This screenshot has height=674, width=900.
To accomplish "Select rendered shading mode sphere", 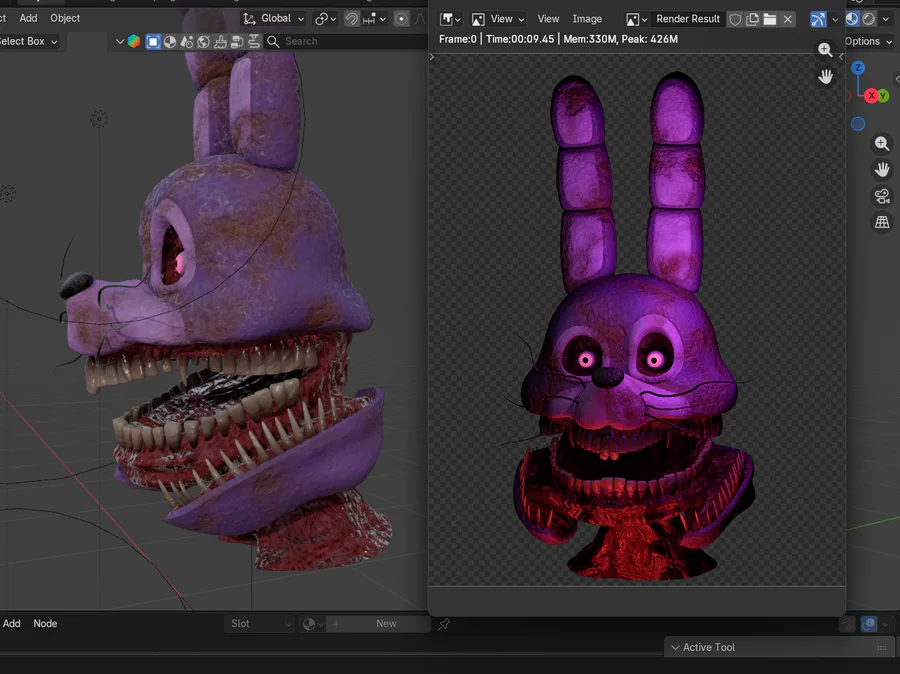I will [x=869, y=19].
